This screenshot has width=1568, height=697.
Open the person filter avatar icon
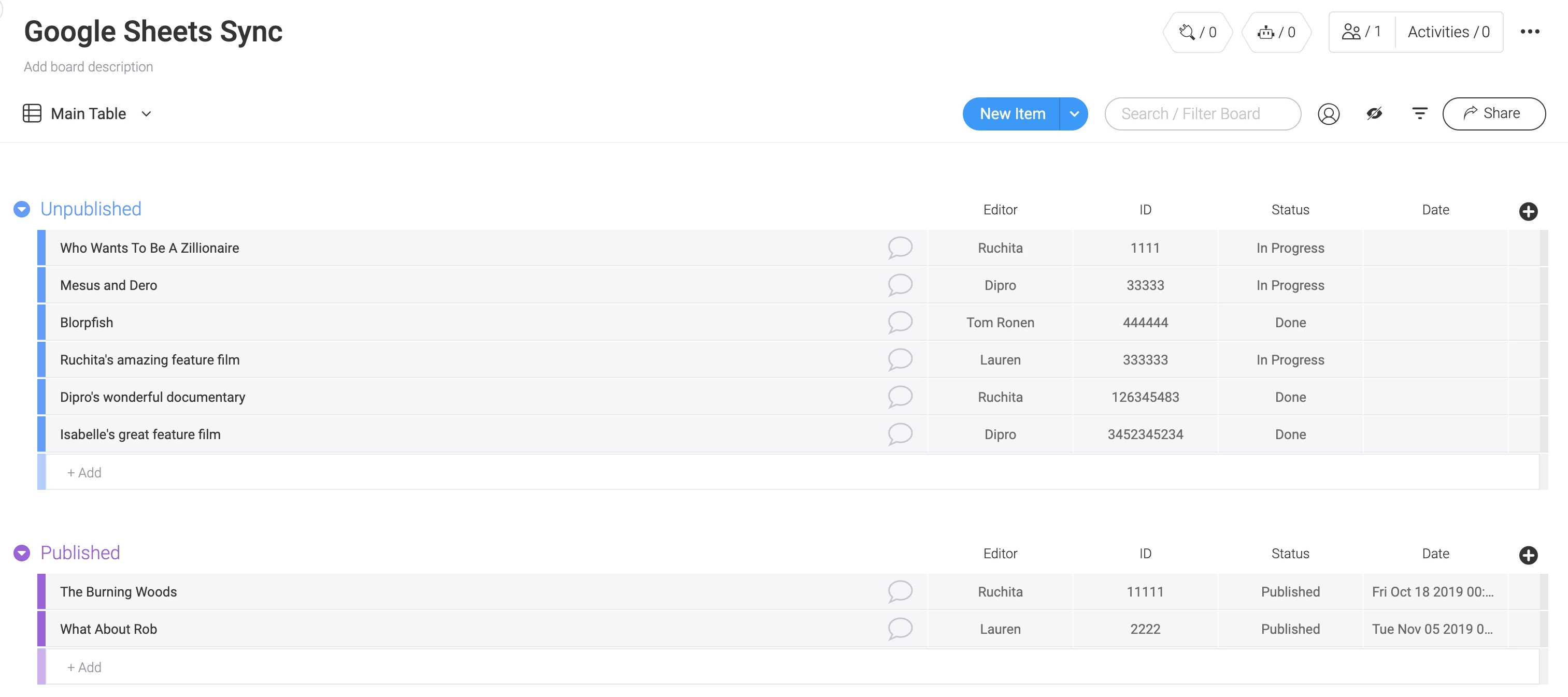click(1328, 114)
